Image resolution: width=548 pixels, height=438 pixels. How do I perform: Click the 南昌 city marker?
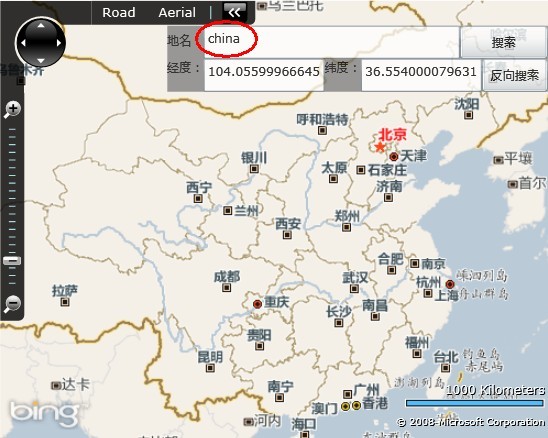[x=375, y=316]
